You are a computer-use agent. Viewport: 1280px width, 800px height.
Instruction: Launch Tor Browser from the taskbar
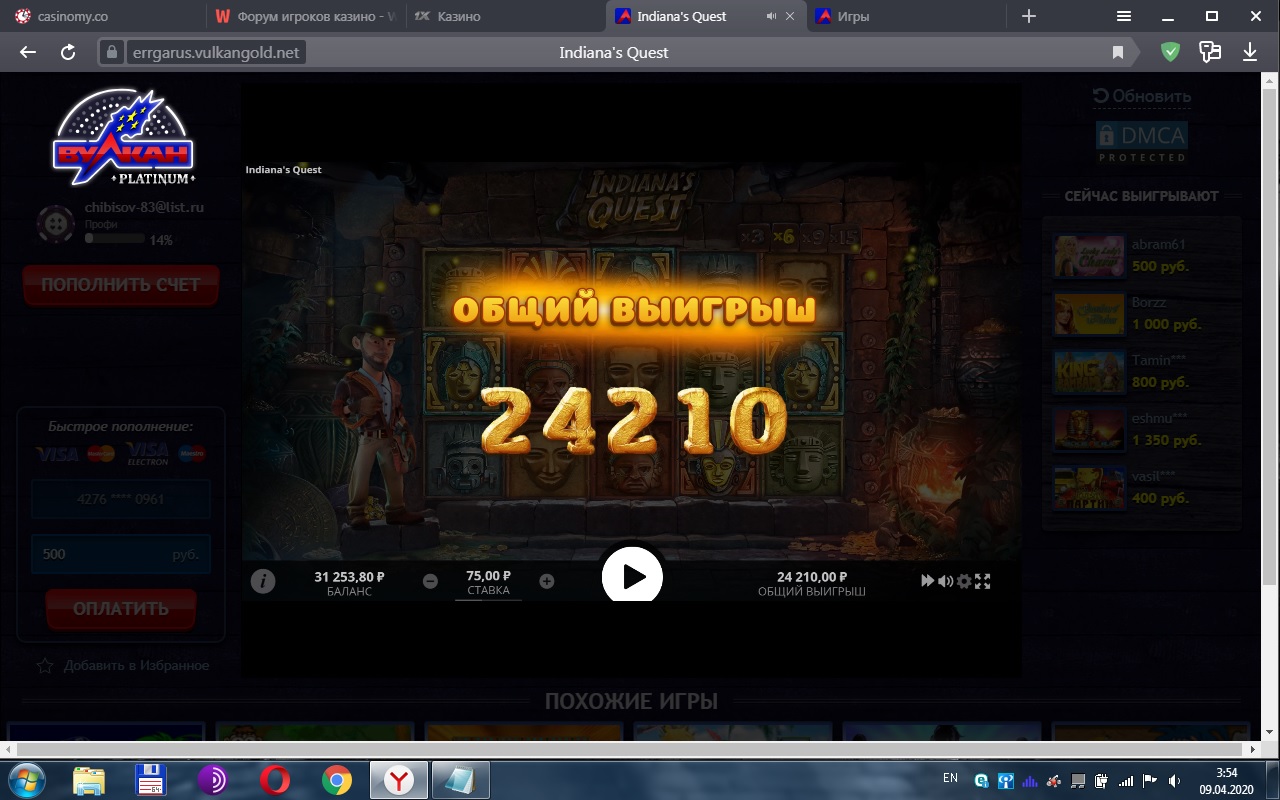[x=212, y=780]
